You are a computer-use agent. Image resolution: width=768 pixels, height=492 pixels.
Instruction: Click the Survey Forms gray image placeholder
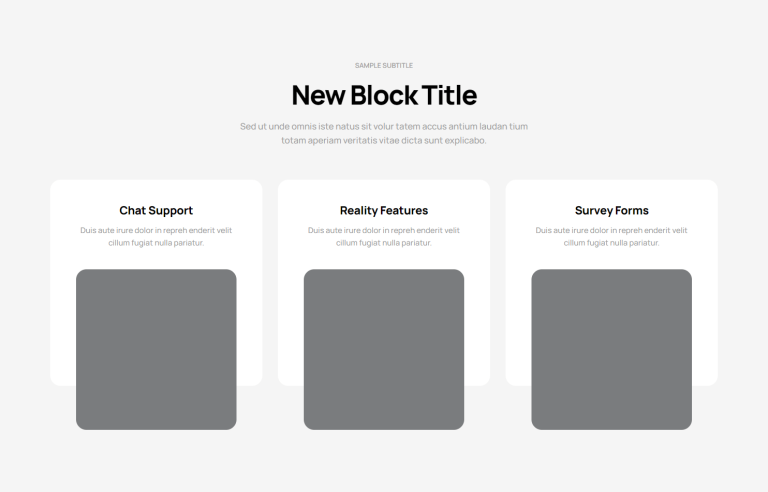coord(612,349)
